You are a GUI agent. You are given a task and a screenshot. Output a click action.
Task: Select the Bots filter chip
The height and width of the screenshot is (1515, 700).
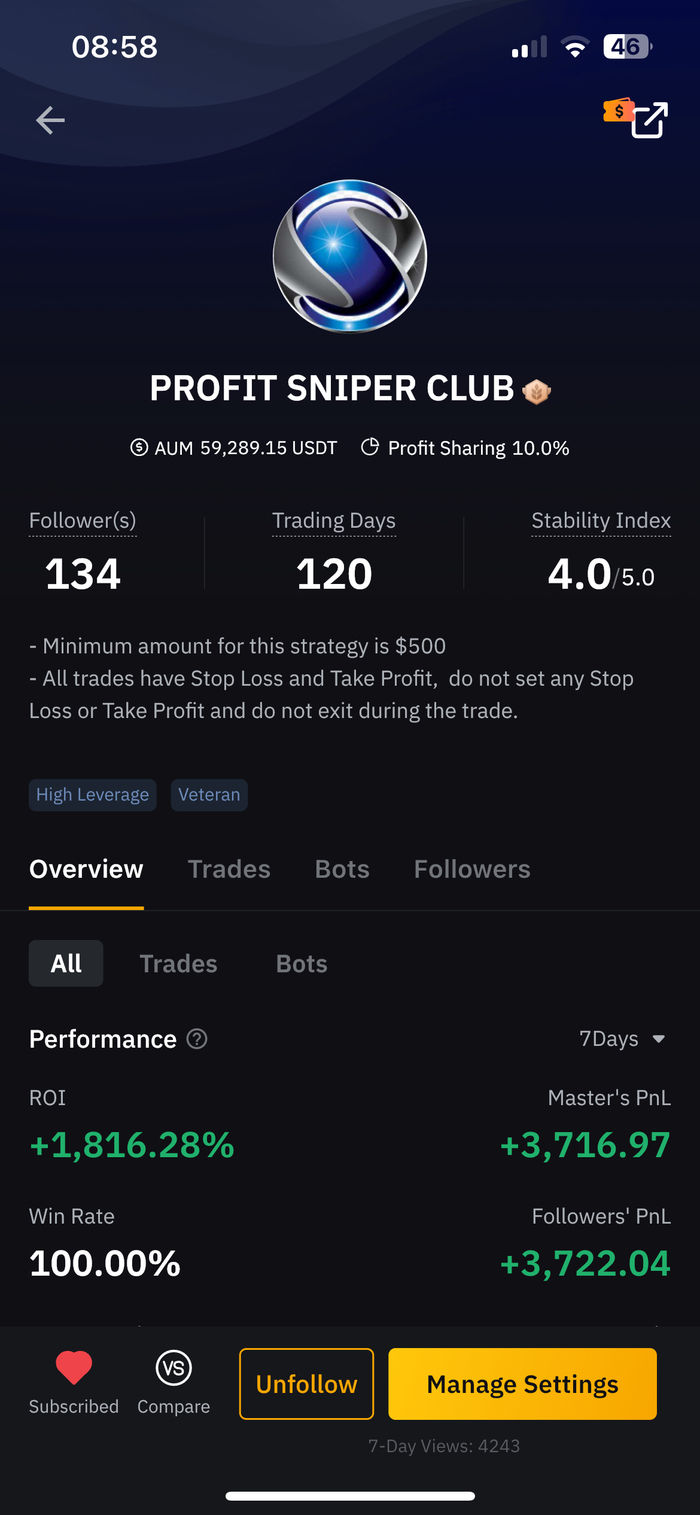302,964
